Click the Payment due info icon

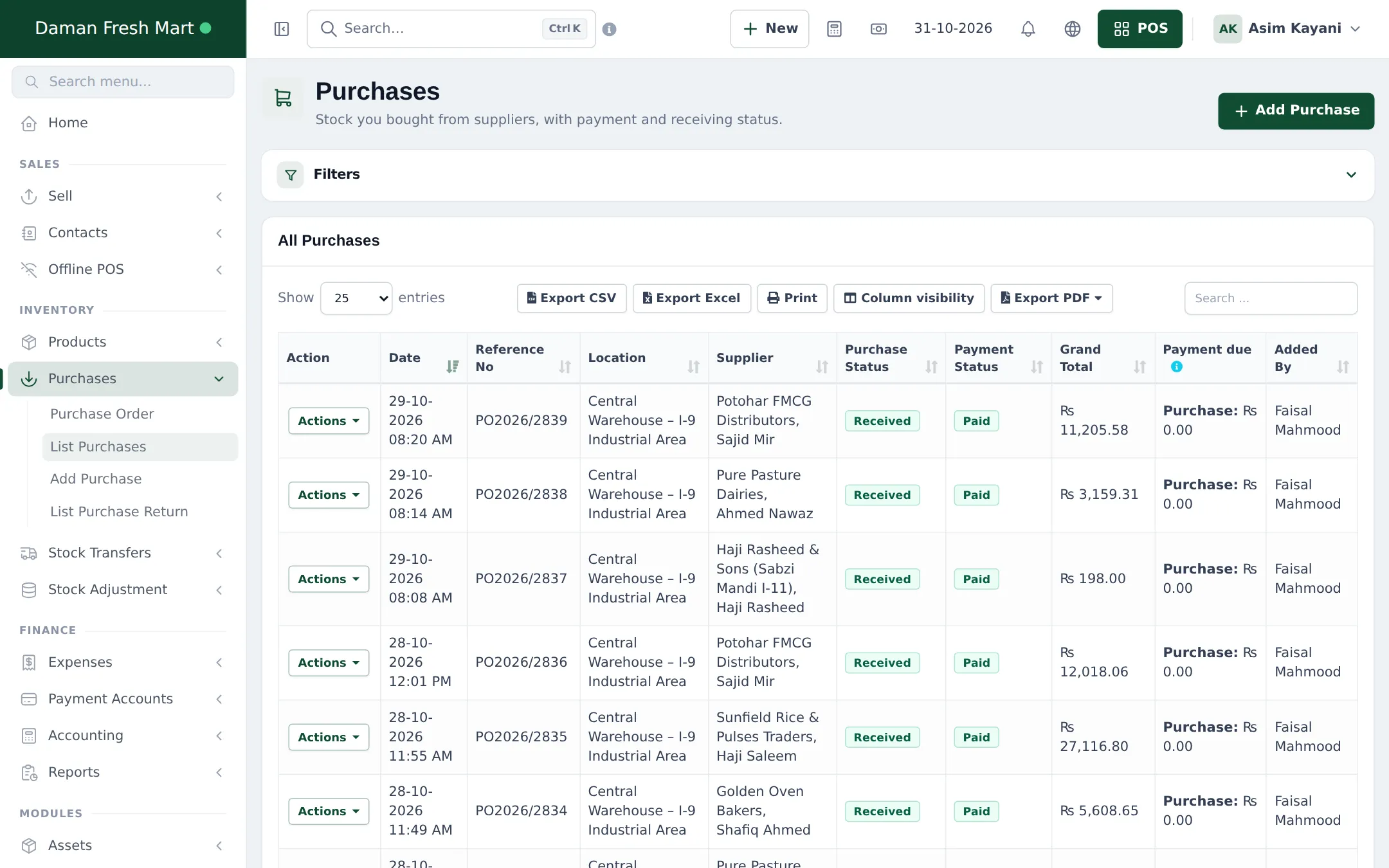[x=1176, y=366]
